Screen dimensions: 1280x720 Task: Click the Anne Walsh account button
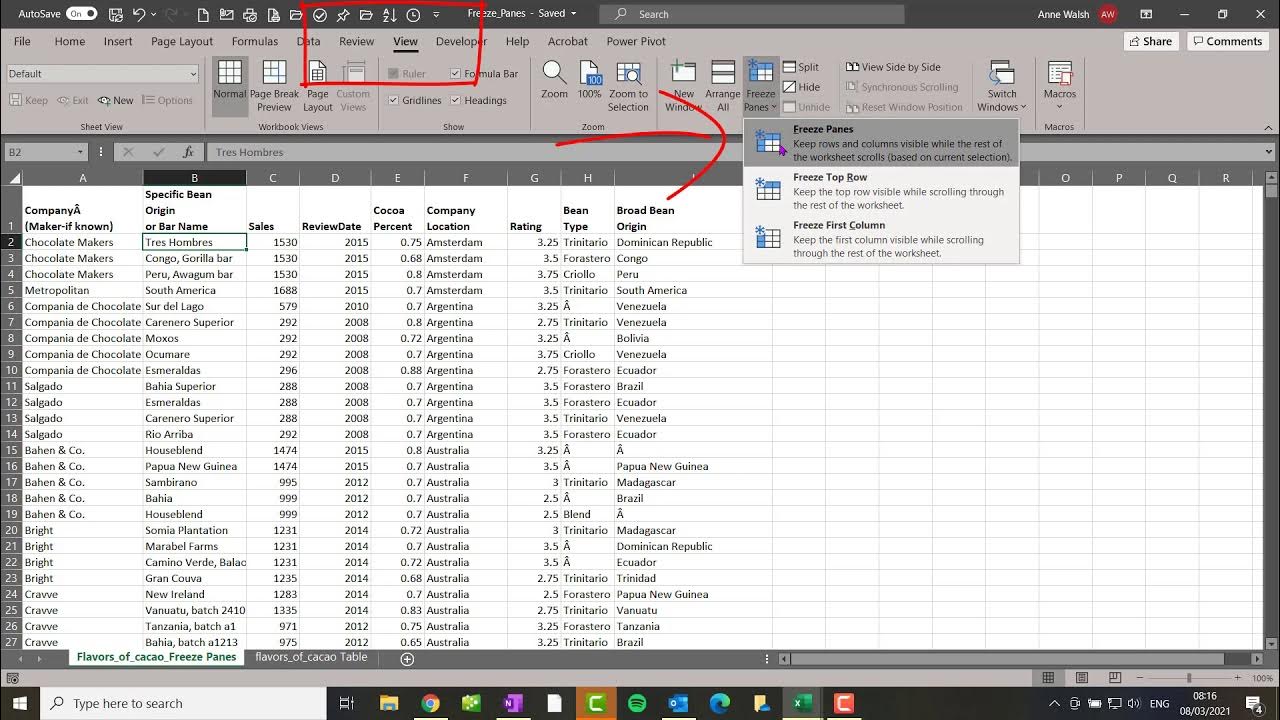[x=1078, y=14]
